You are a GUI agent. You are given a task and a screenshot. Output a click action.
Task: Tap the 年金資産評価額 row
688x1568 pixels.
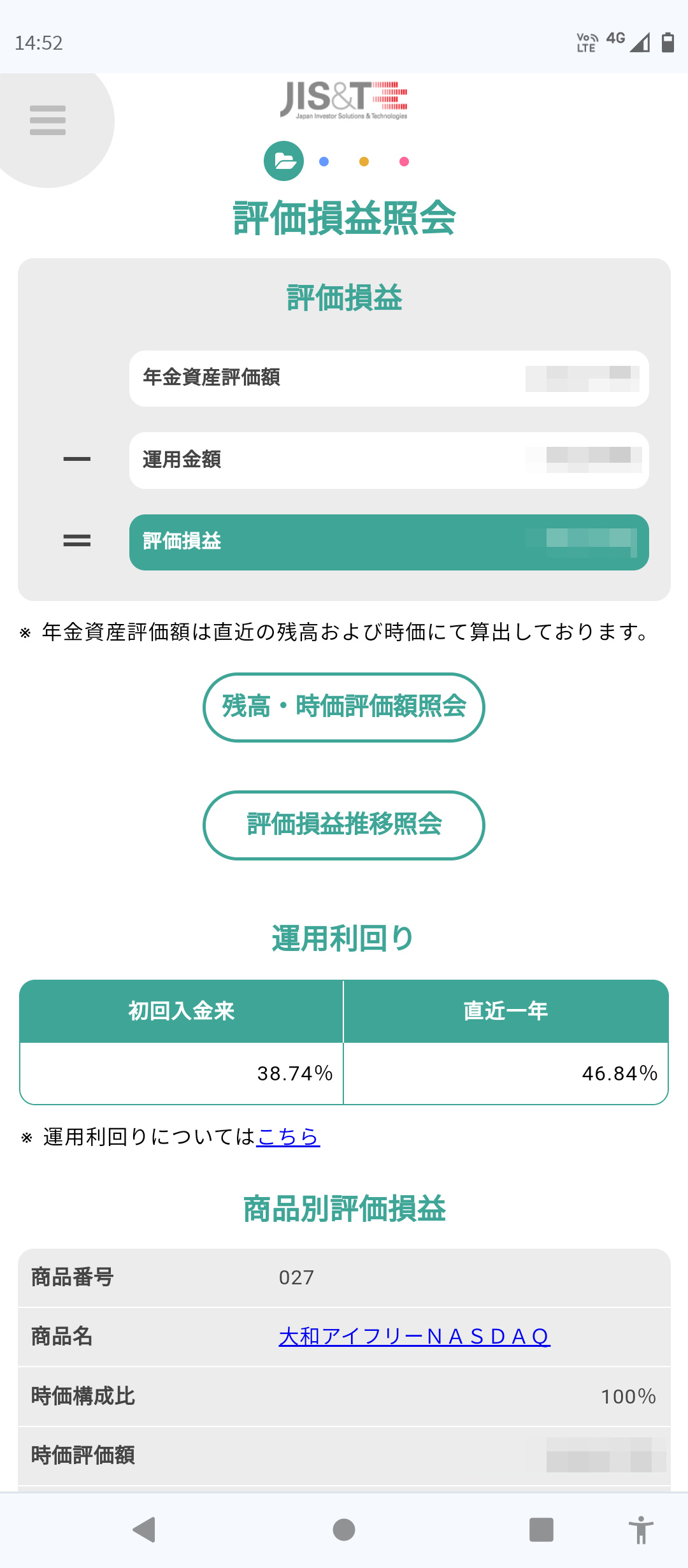click(x=389, y=378)
